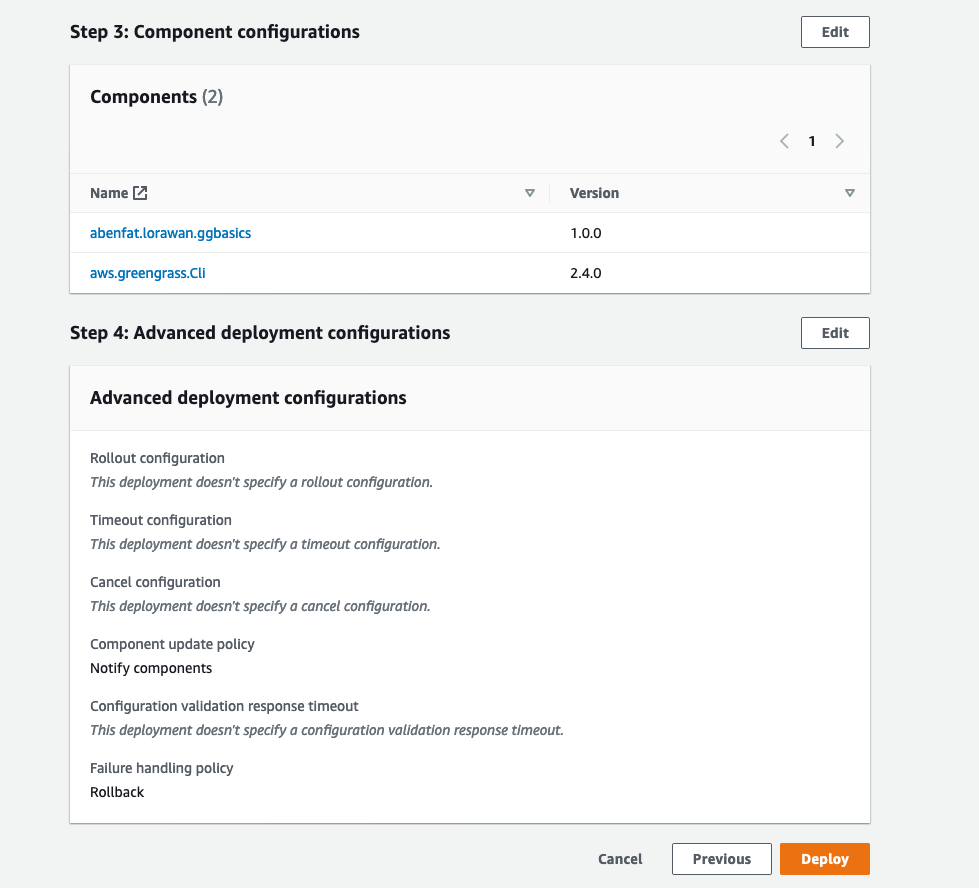Click the Name column header text
The height and width of the screenshot is (888, 979).
(x=109, y=193)
